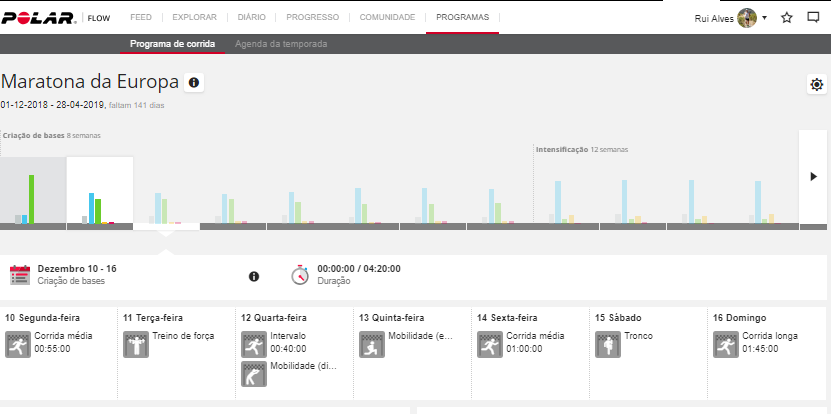
Task: Open Friday's Corrida média workout
Action: point(489,344)
